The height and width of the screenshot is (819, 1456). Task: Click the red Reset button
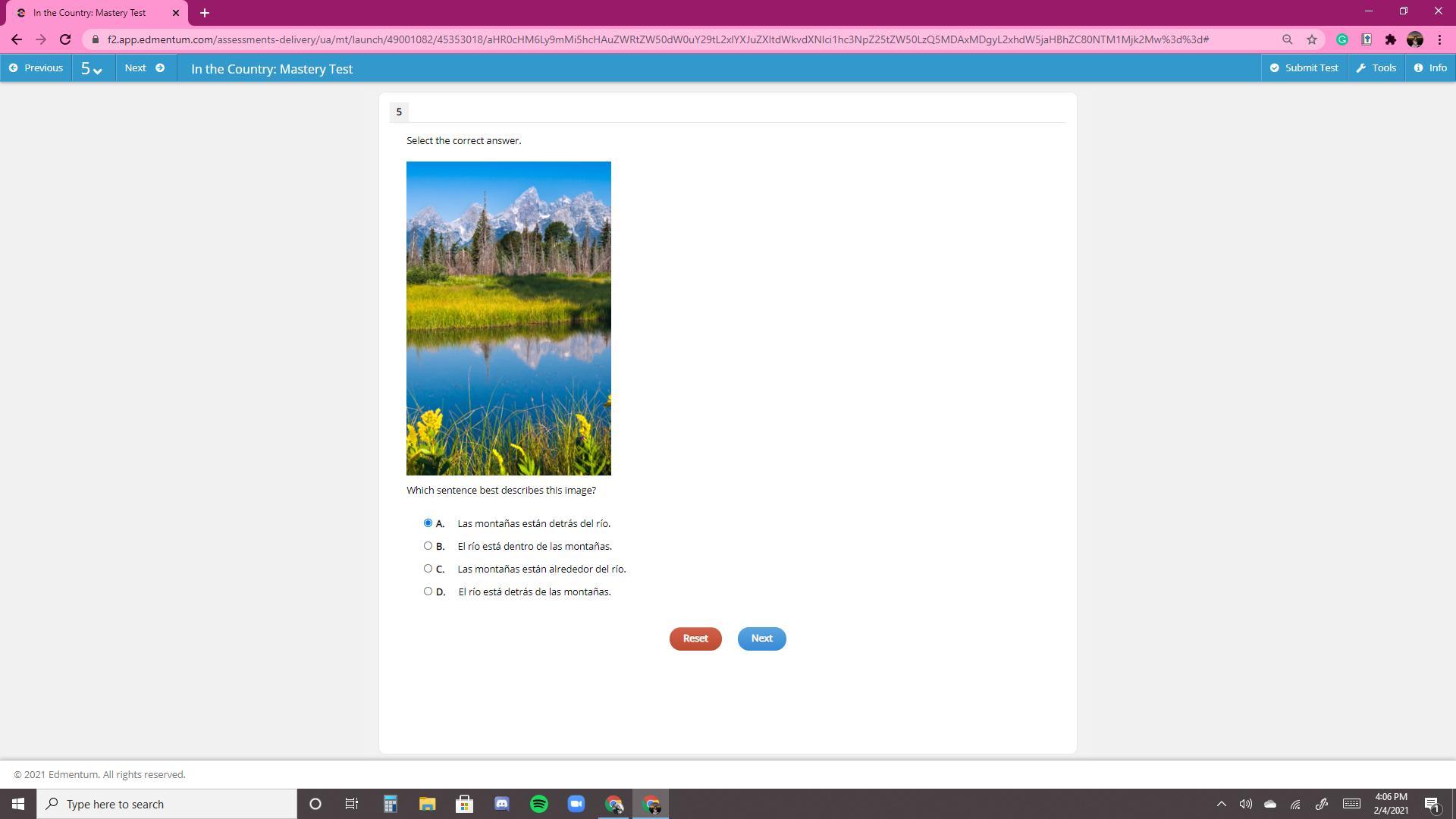695,639
